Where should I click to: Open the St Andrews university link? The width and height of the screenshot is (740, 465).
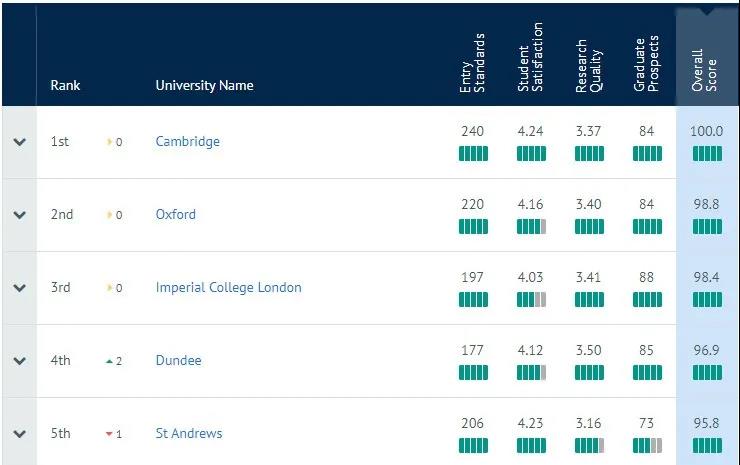tap(189, 433)
